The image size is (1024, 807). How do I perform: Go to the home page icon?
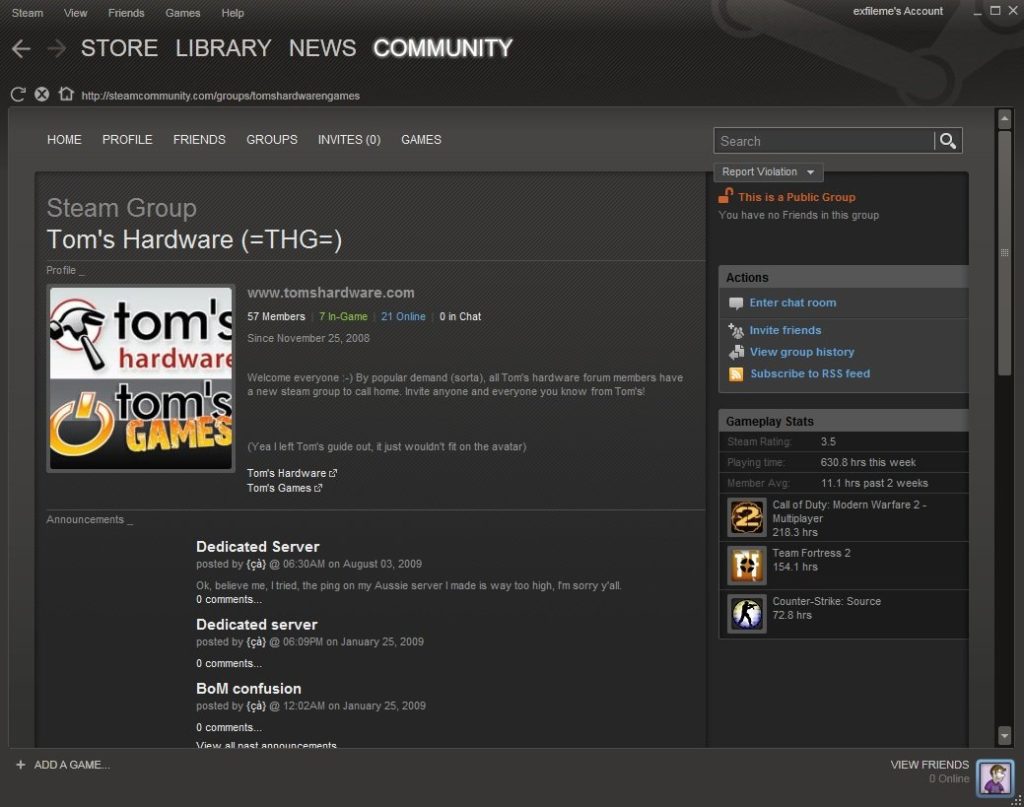(66, 94)
